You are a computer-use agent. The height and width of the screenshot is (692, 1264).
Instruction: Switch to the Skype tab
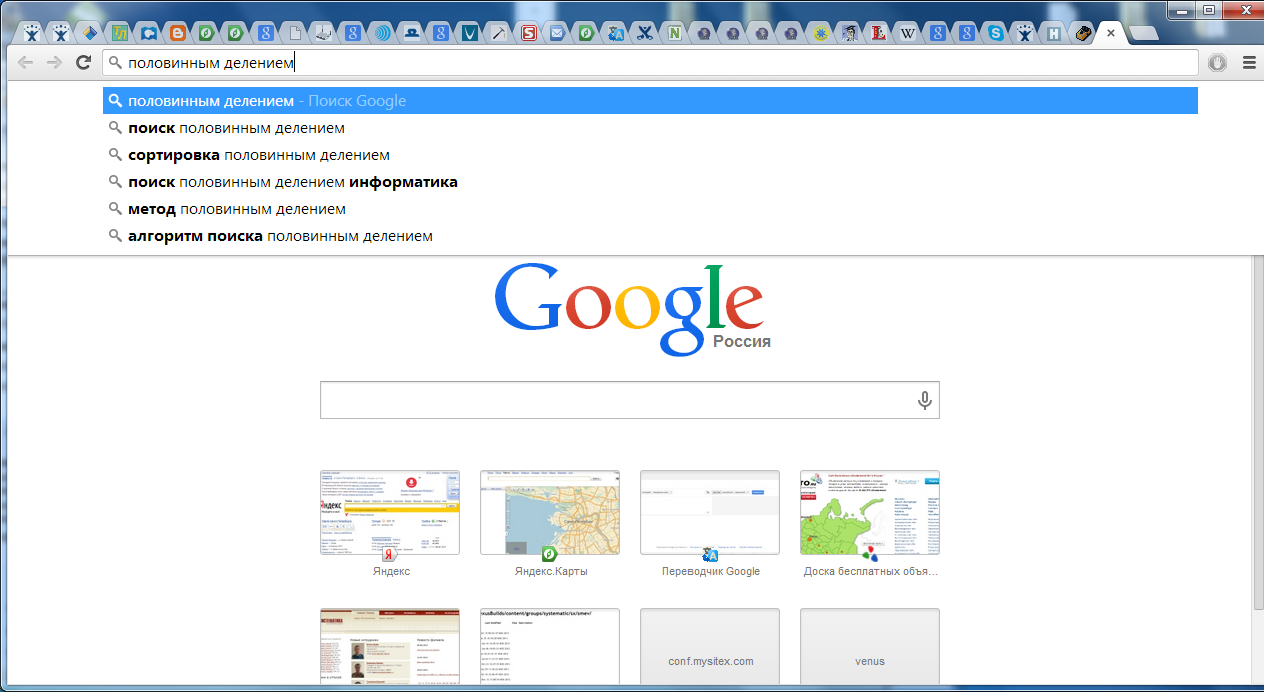[x=996, y=33]
